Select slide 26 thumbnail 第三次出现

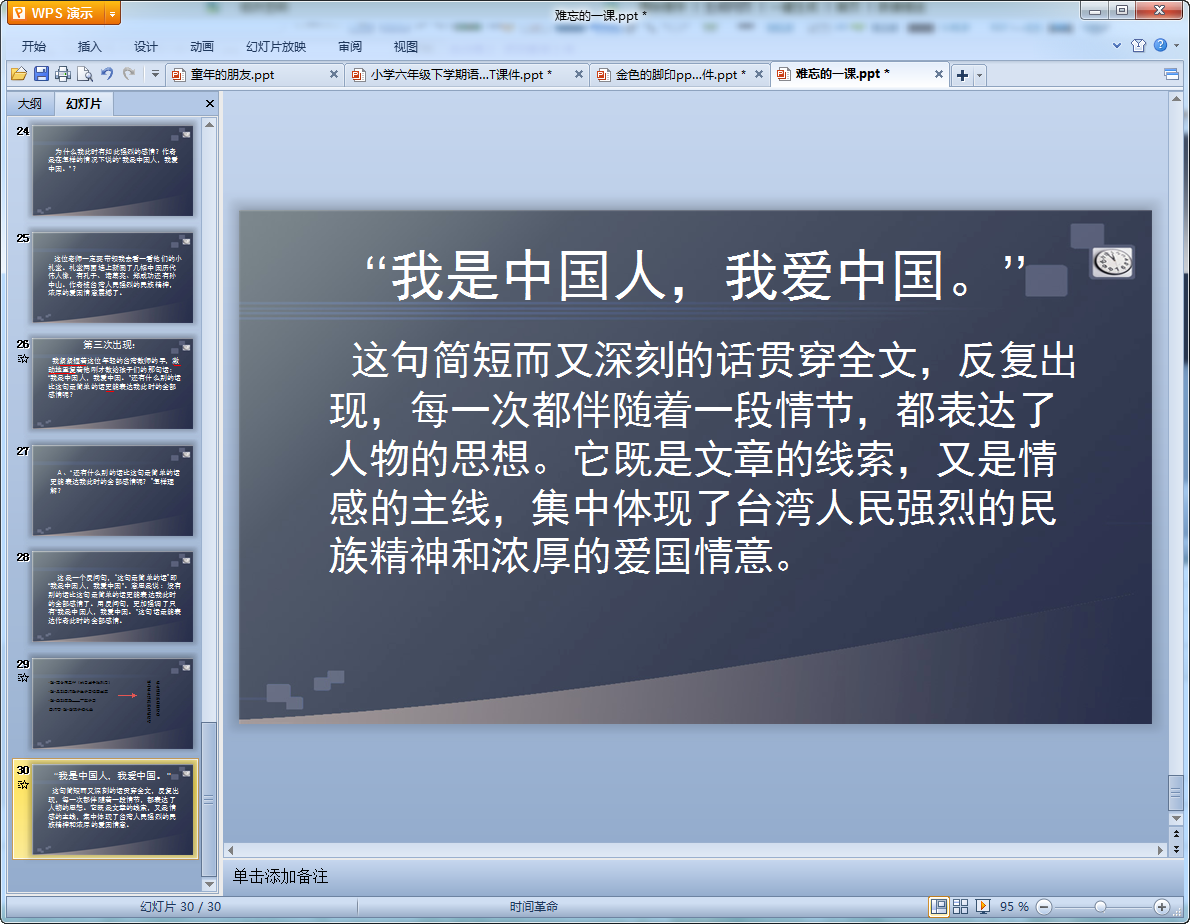(112, 384)
